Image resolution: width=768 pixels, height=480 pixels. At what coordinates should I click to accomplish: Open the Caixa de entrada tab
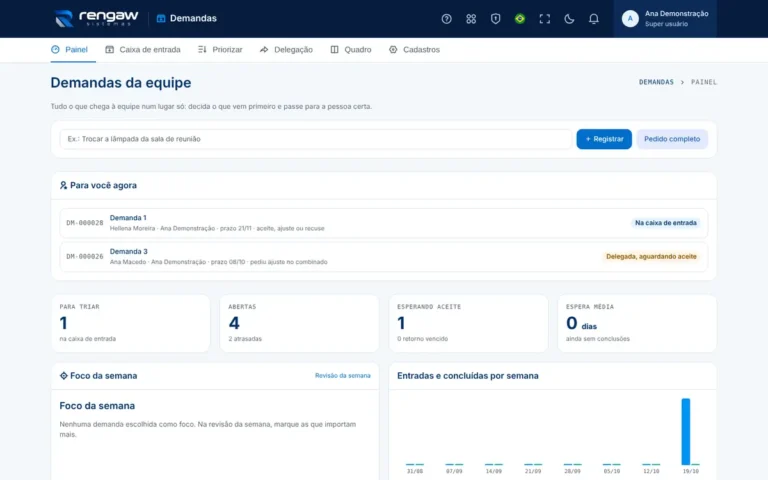pyautogui.click(x=143, y=49)
